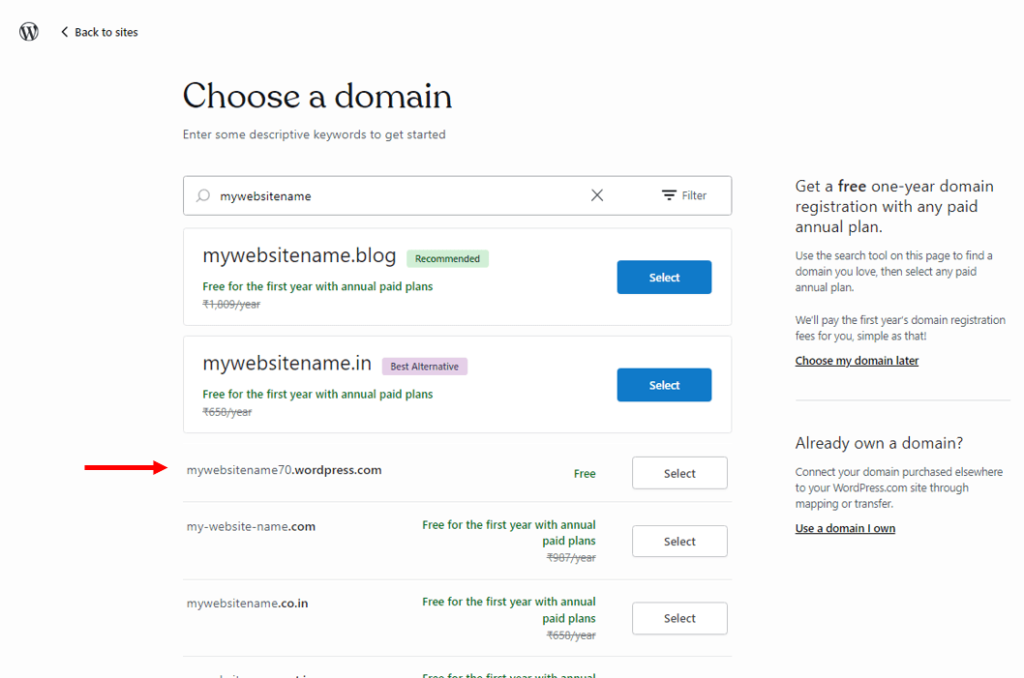Click the ₹907/year struck price
Image resolution: width=1024 pixels, height=678 pixels.
(571, 557)
